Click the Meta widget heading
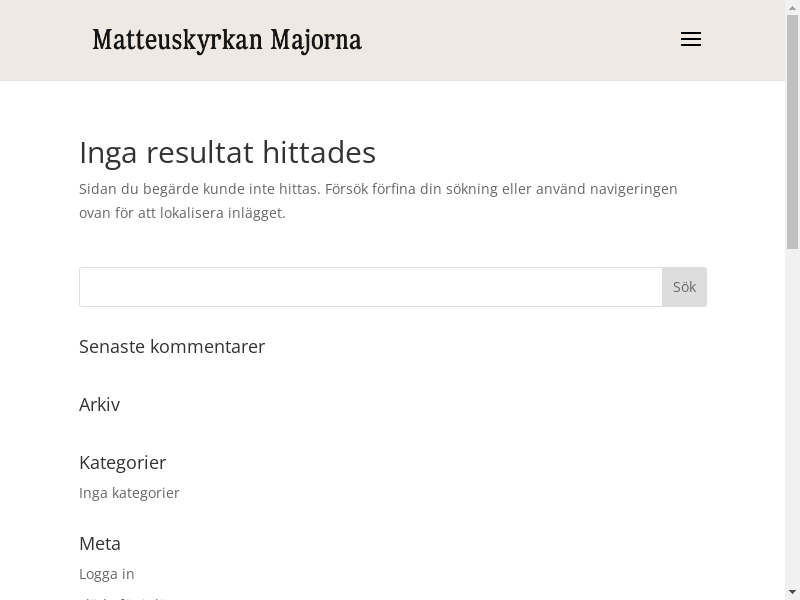800x600 pixels. pos(100,543)
